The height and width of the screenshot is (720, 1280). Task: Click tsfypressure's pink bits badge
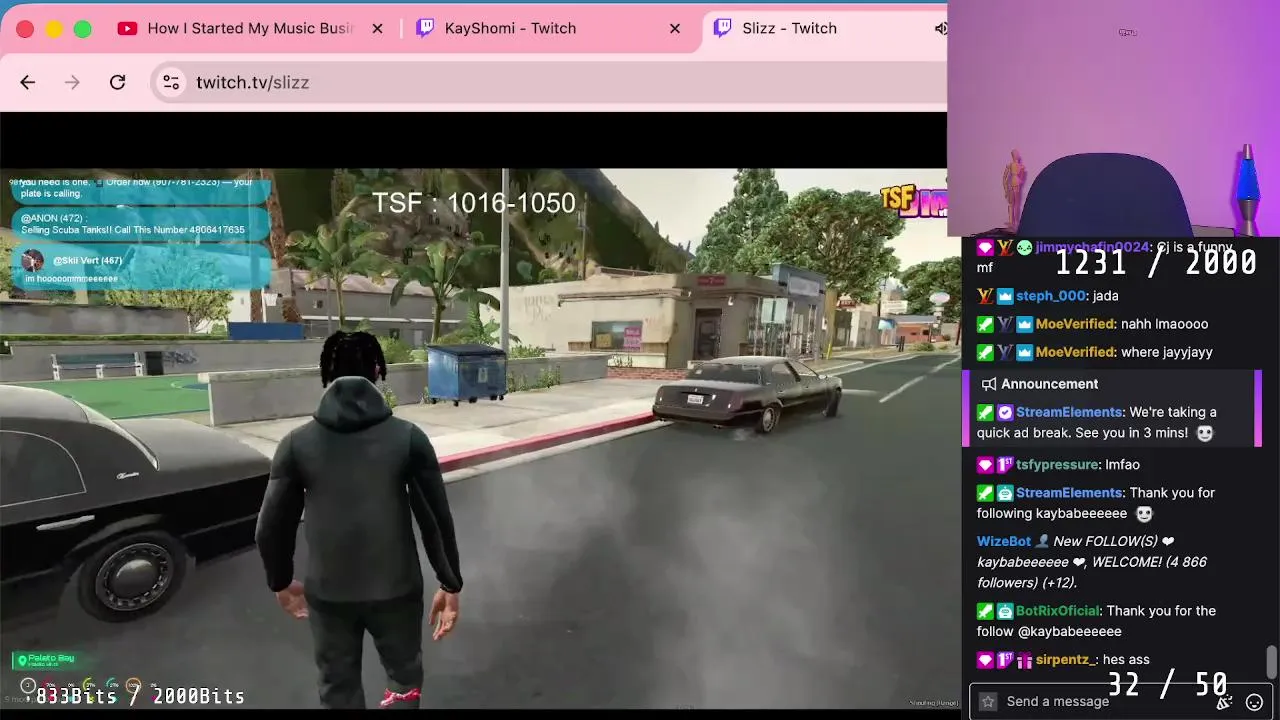tap(985, 464)
